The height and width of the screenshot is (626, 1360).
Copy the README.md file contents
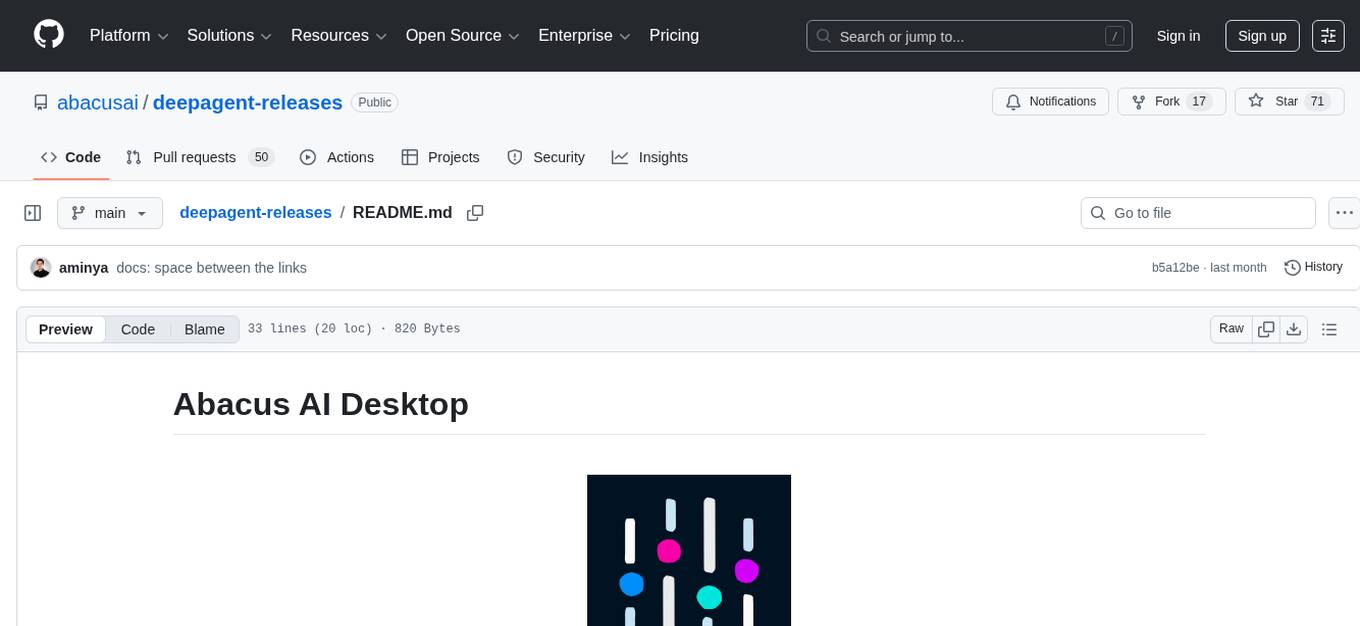click(x=1266, y=328)
